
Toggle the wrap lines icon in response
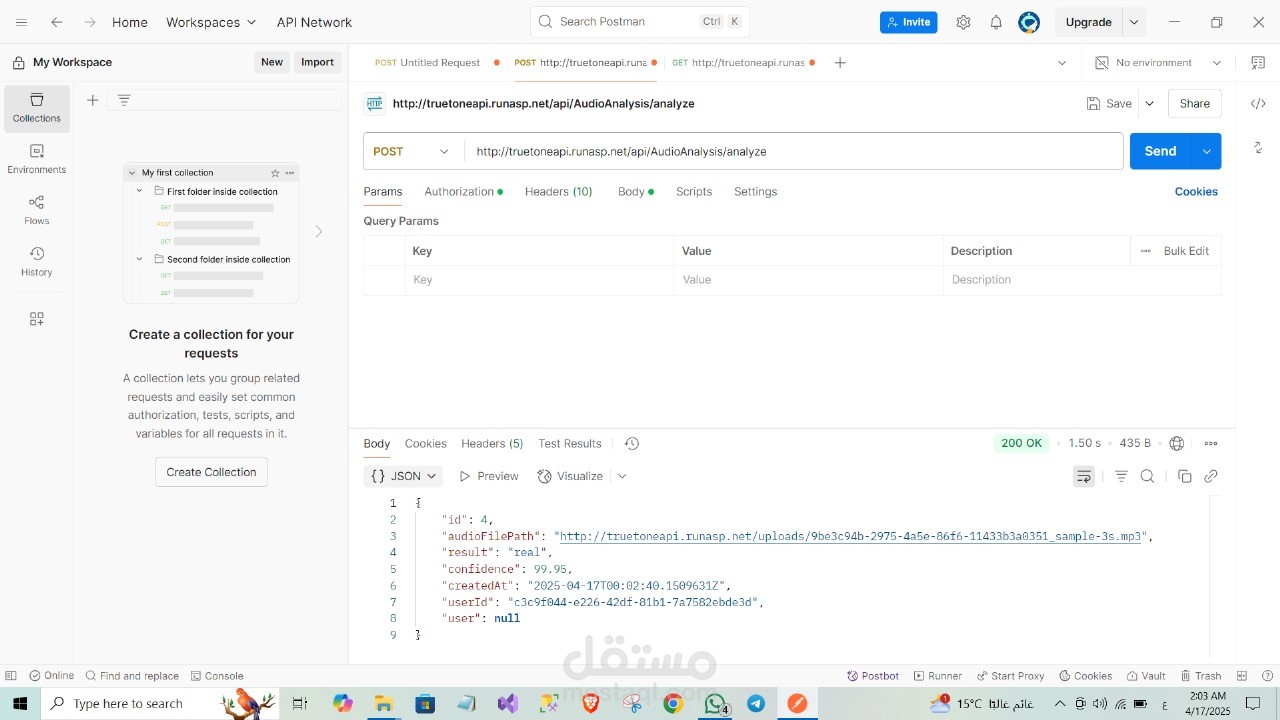coord(1084,476)
